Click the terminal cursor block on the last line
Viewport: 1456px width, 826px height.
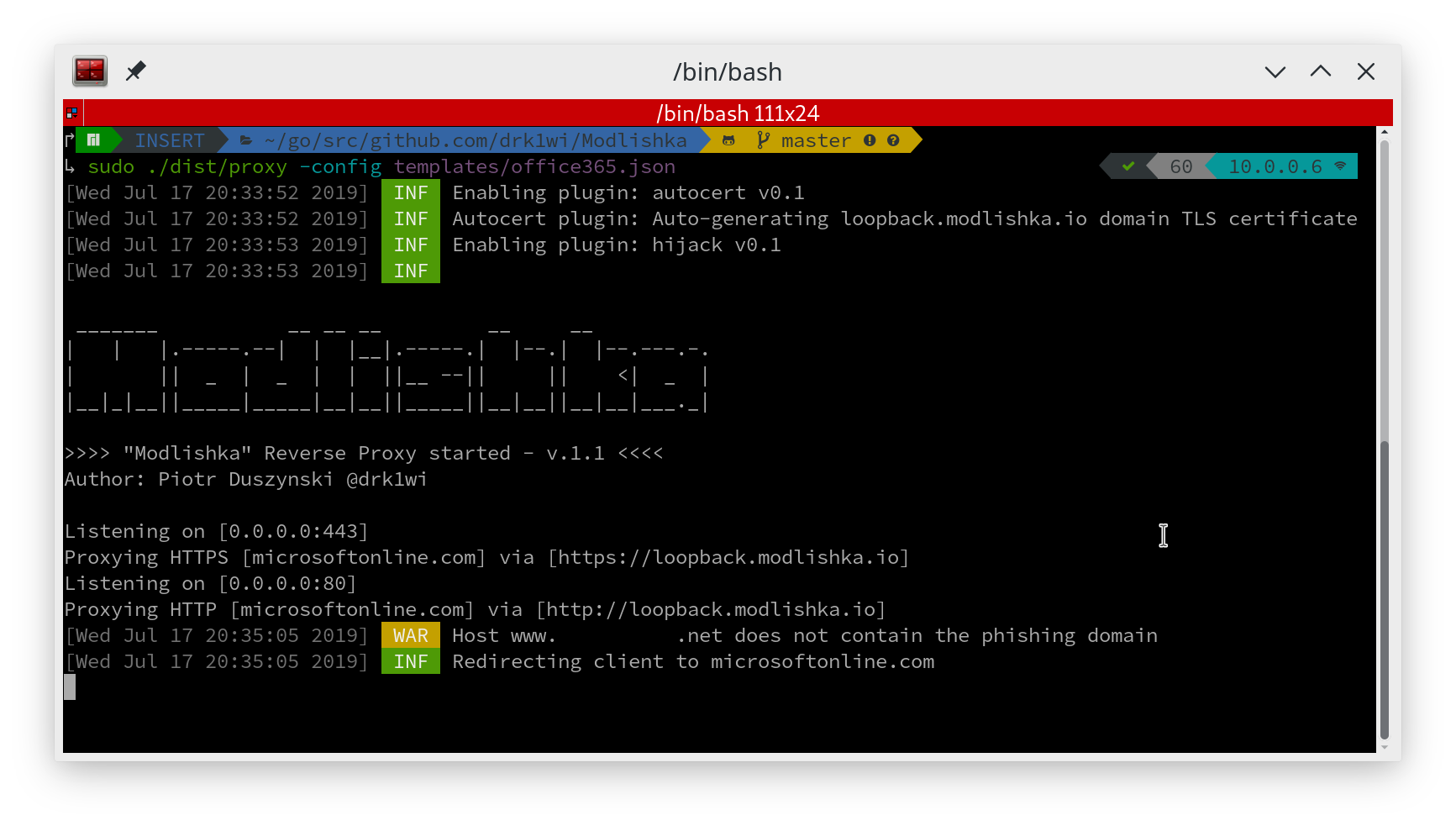70,687
